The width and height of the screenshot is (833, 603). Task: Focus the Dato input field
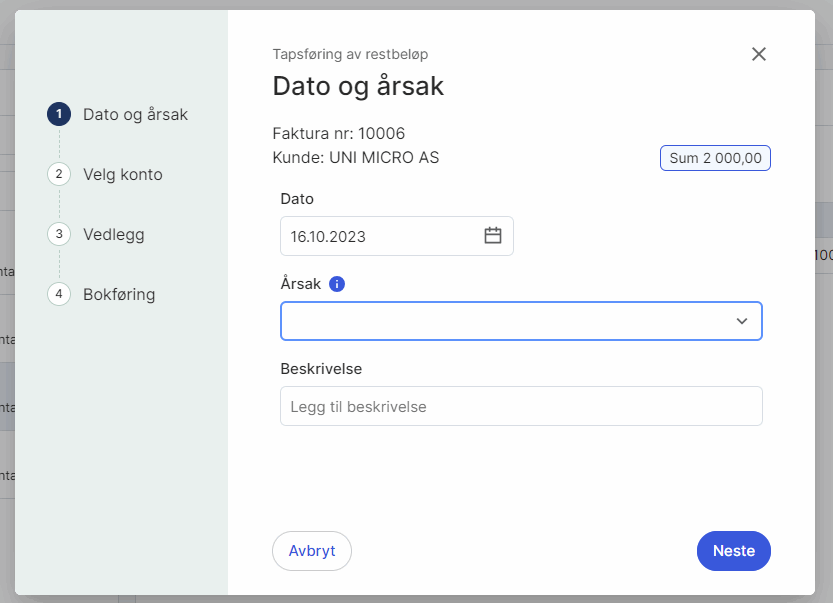pyautogui.click(x=397, y=236)
